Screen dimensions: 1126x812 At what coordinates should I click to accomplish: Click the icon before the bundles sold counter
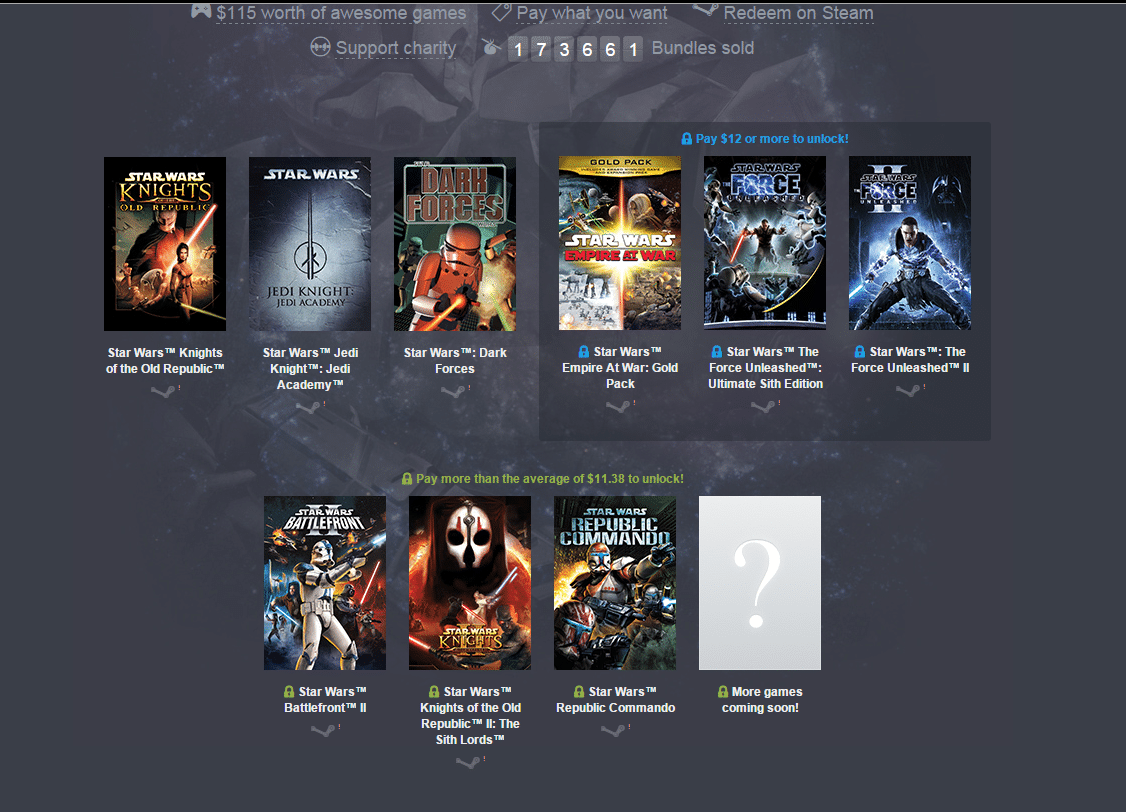point(491,47)
